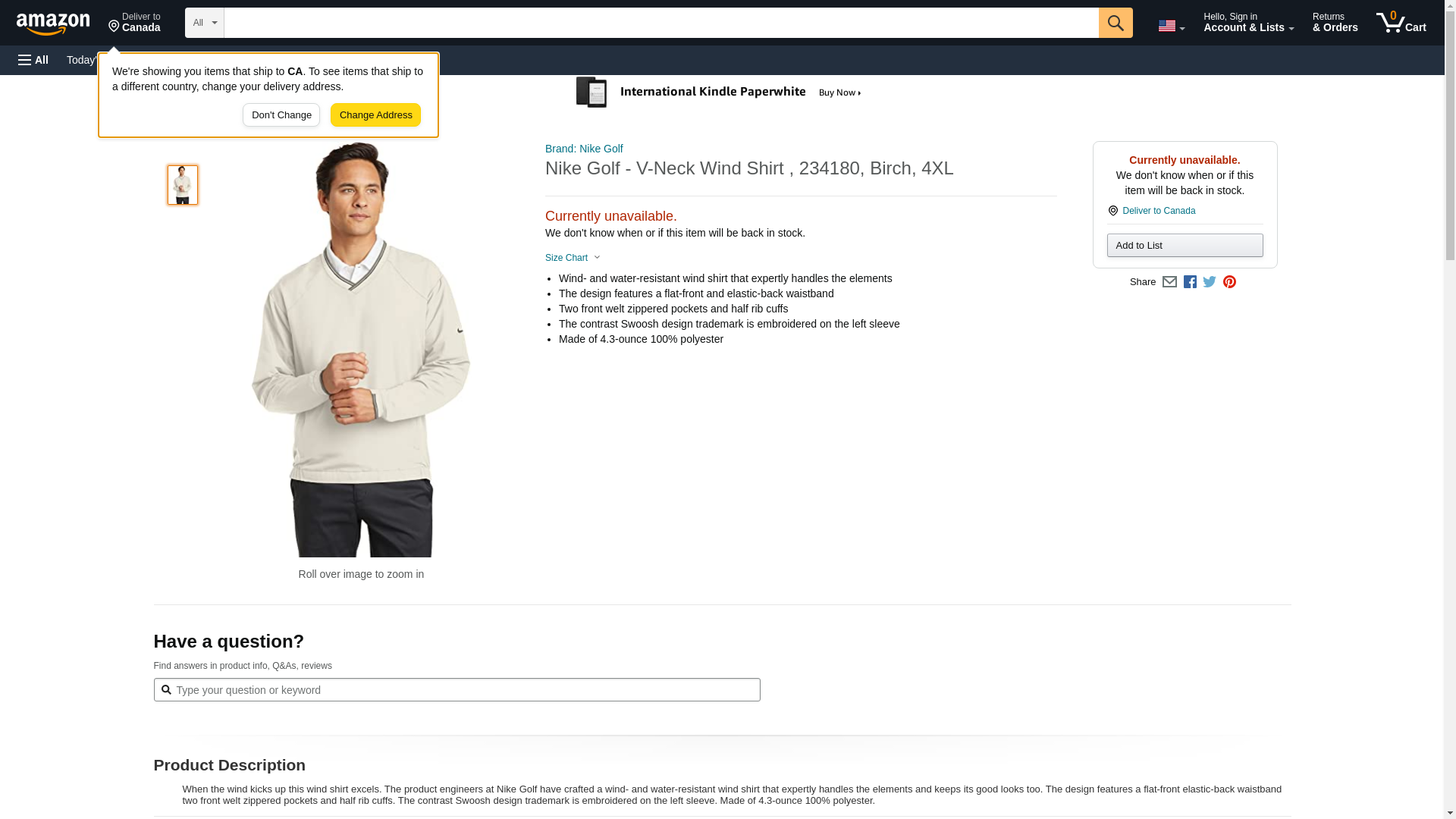Click the Brand: Nike Golf link
Viewport: 1456px width, 819px height.
coord(584,149)
